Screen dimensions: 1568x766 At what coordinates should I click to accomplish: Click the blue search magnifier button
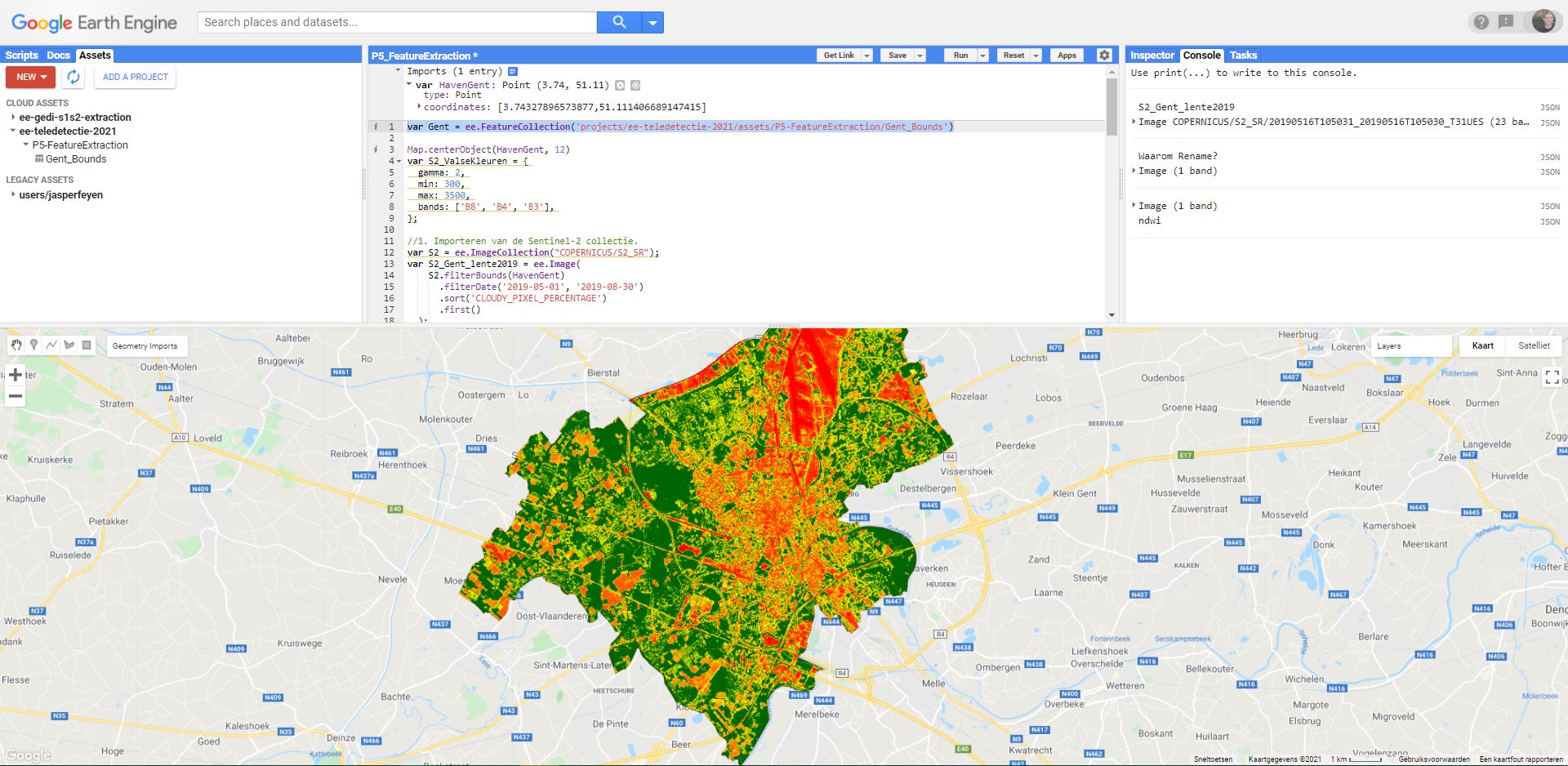[619, 22]
